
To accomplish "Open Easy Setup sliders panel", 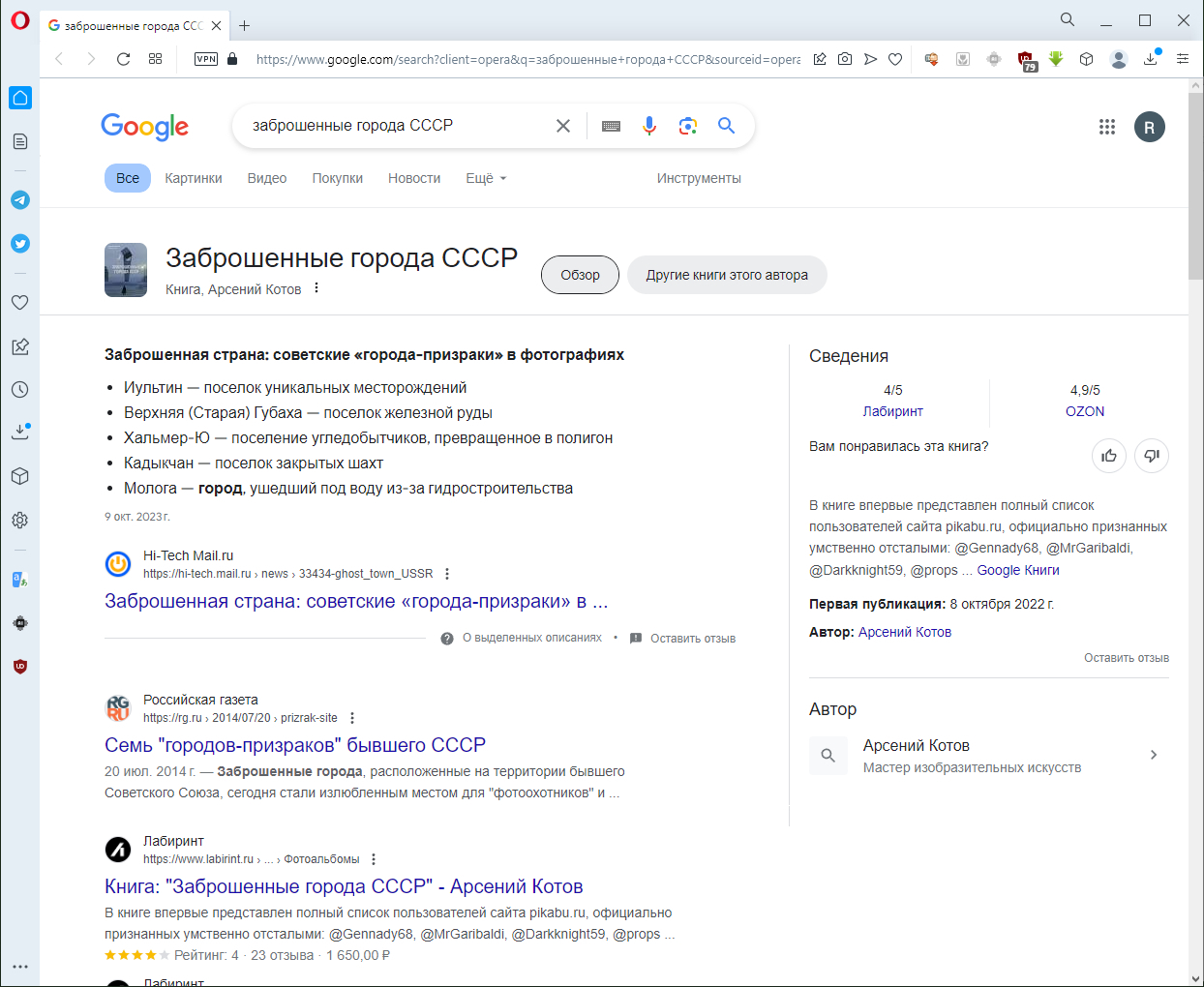I will (1183, 59).
